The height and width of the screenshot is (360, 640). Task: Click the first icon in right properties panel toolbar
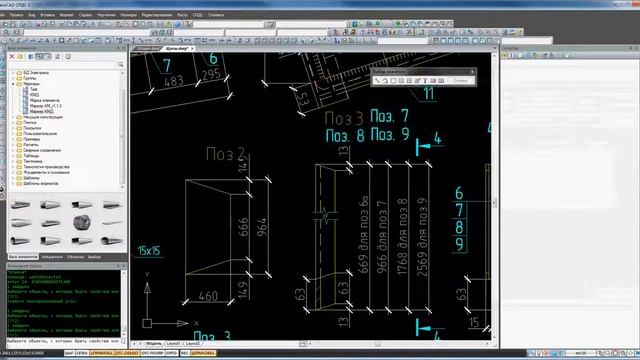click(x=505, y=55)
